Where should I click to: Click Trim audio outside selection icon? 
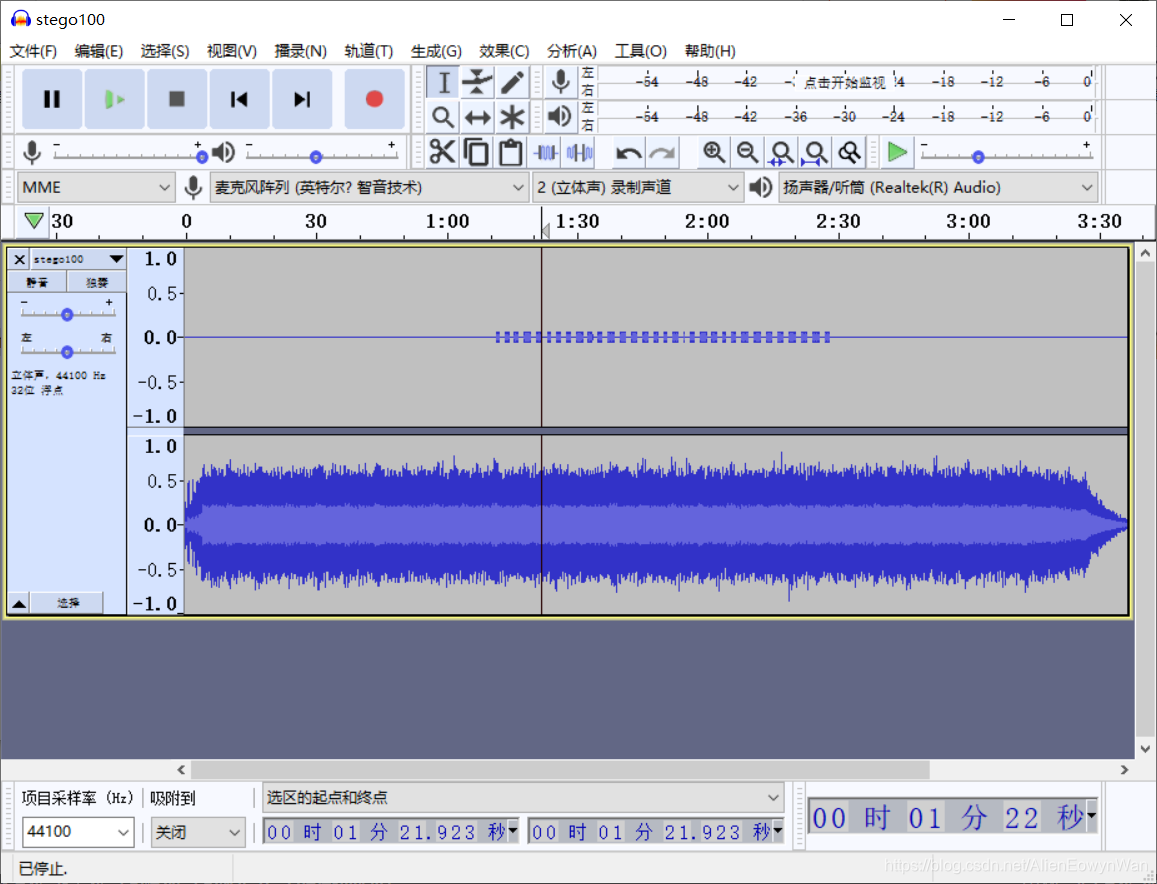pyautogui.click(x=545, y=152)
